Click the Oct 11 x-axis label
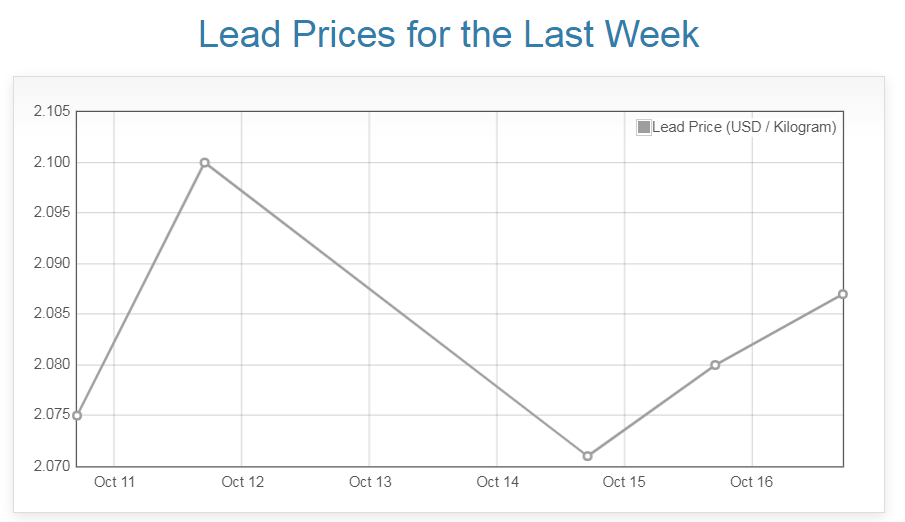The image size is (905, 522). (x=114, y=483)
